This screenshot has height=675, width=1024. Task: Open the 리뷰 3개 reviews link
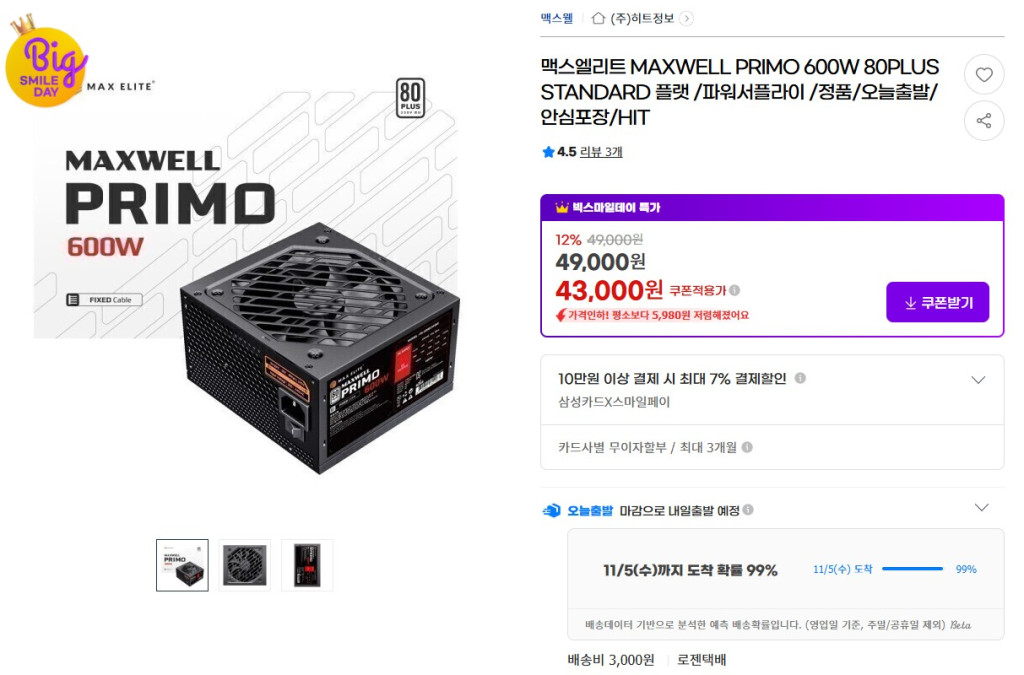coord(601,152)
